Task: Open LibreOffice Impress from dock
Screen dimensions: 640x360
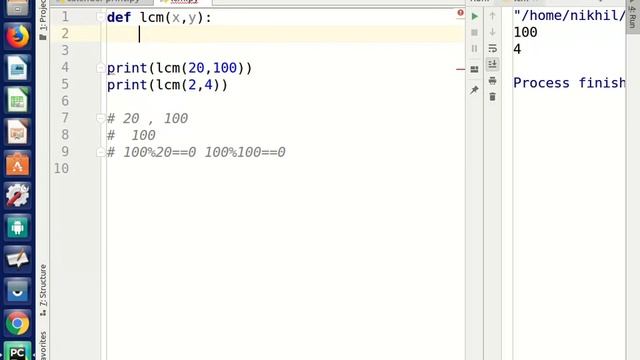Action: tap(17, 132)
